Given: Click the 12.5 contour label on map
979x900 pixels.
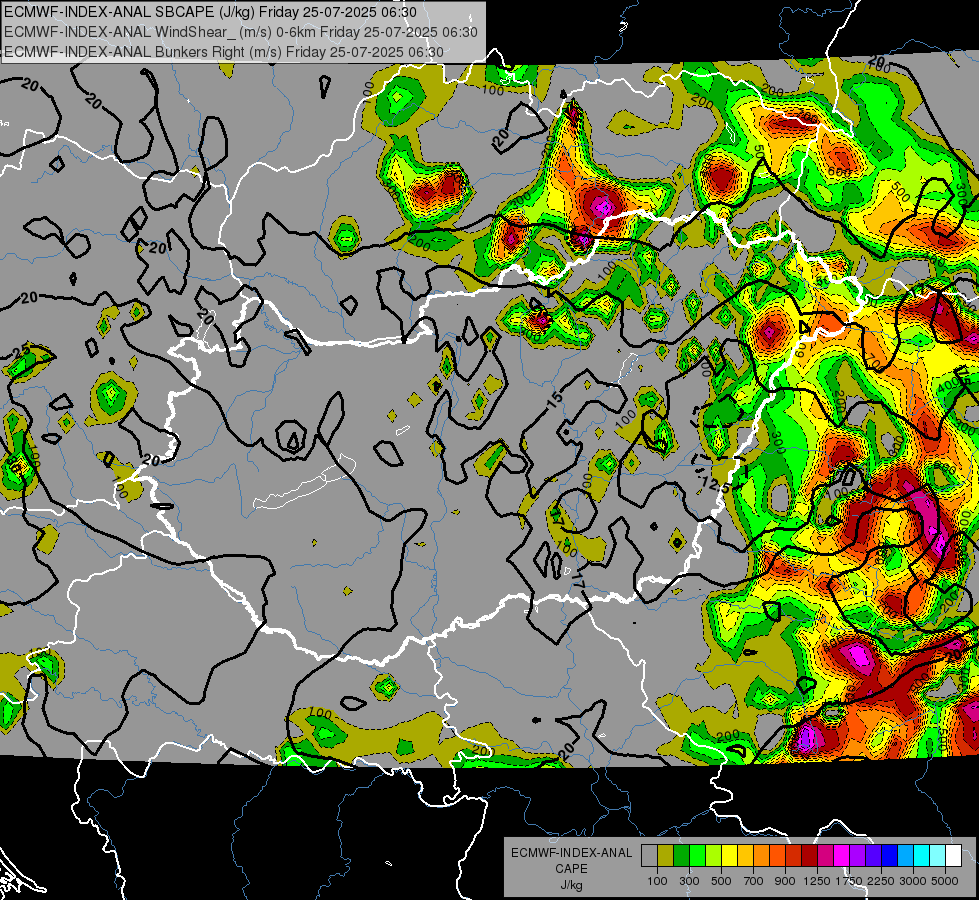Looking at the screenshot, I should click(x=715, y=483).
